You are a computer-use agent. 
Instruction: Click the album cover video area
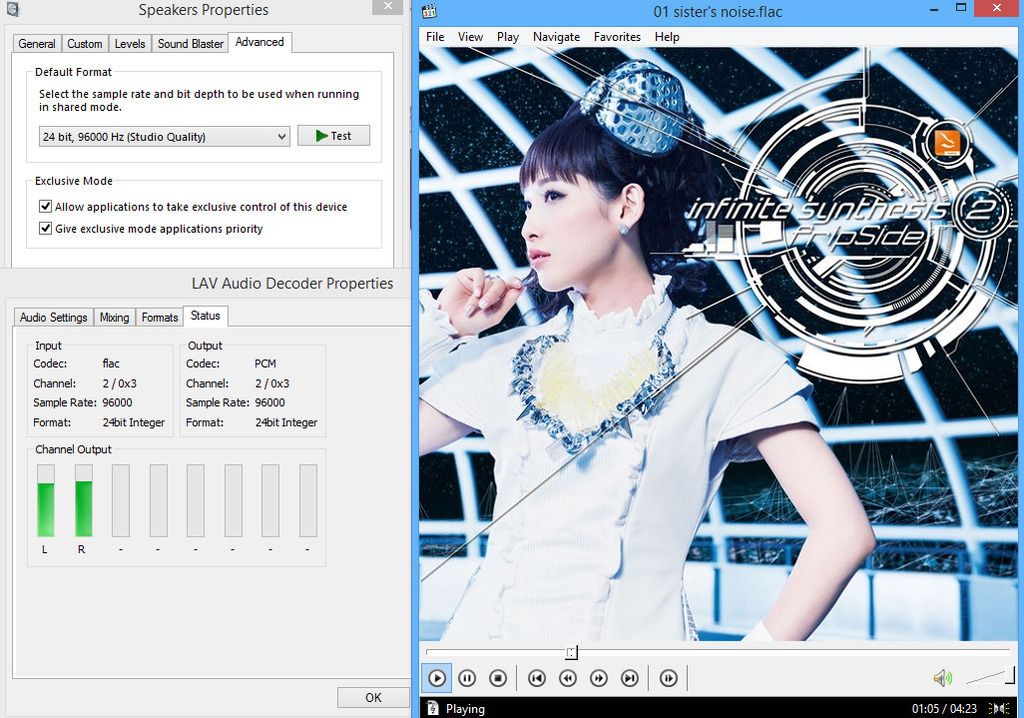coord(718,344)
